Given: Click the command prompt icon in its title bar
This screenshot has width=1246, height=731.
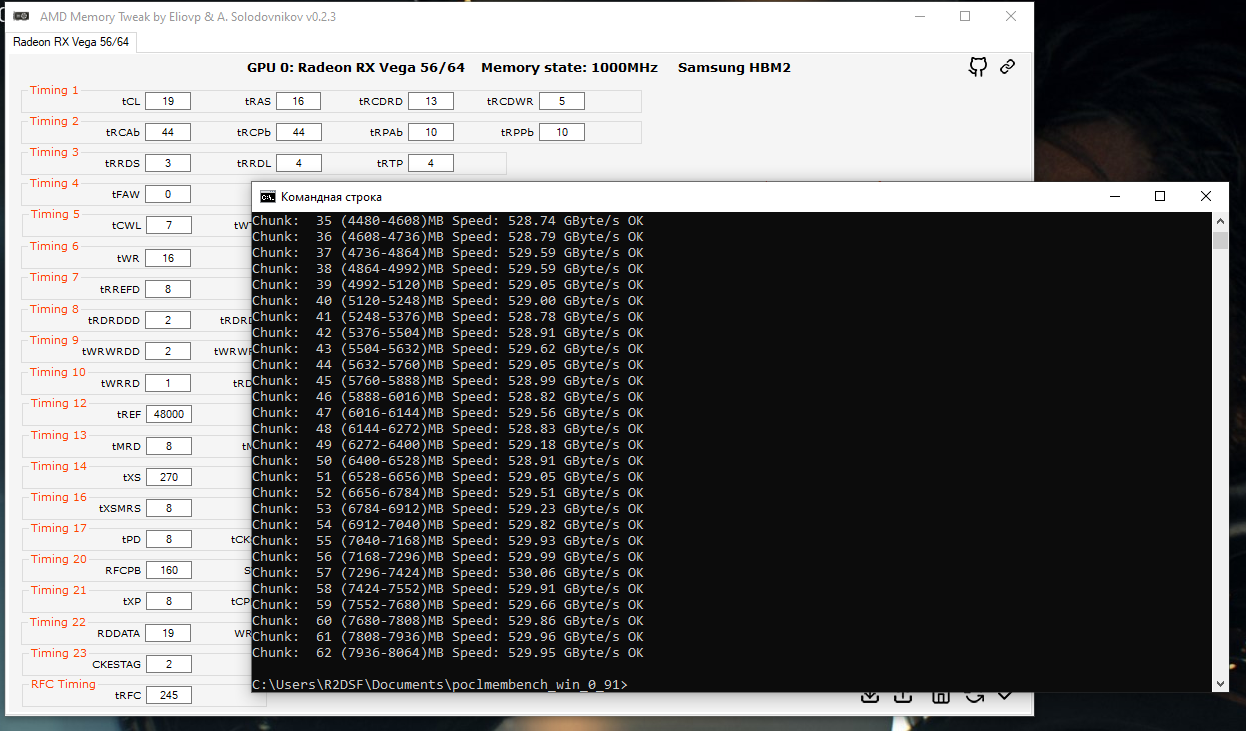Looking at the screenshot, I should (268, 197).
